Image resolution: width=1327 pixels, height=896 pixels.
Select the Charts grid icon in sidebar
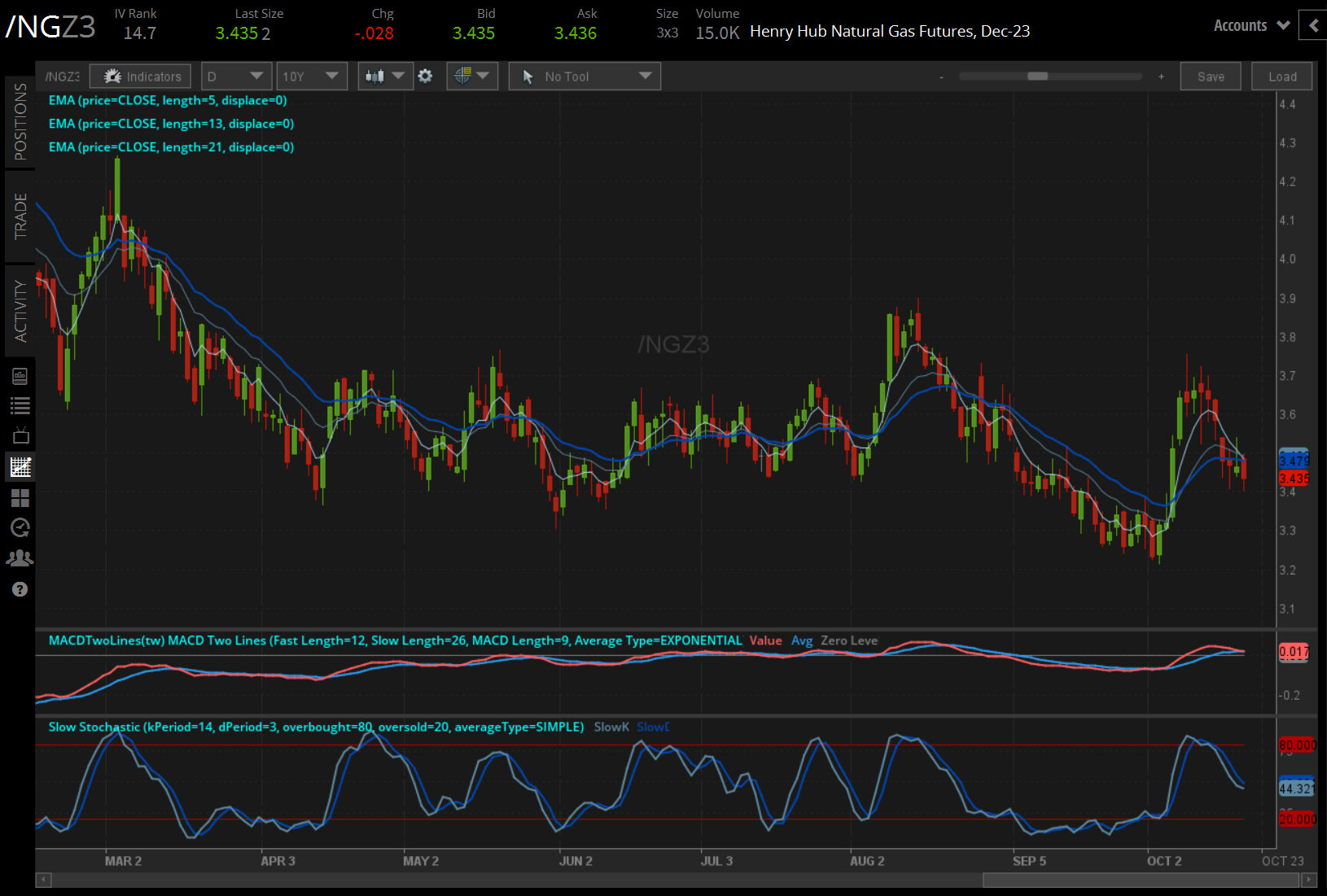pos(20,467)
